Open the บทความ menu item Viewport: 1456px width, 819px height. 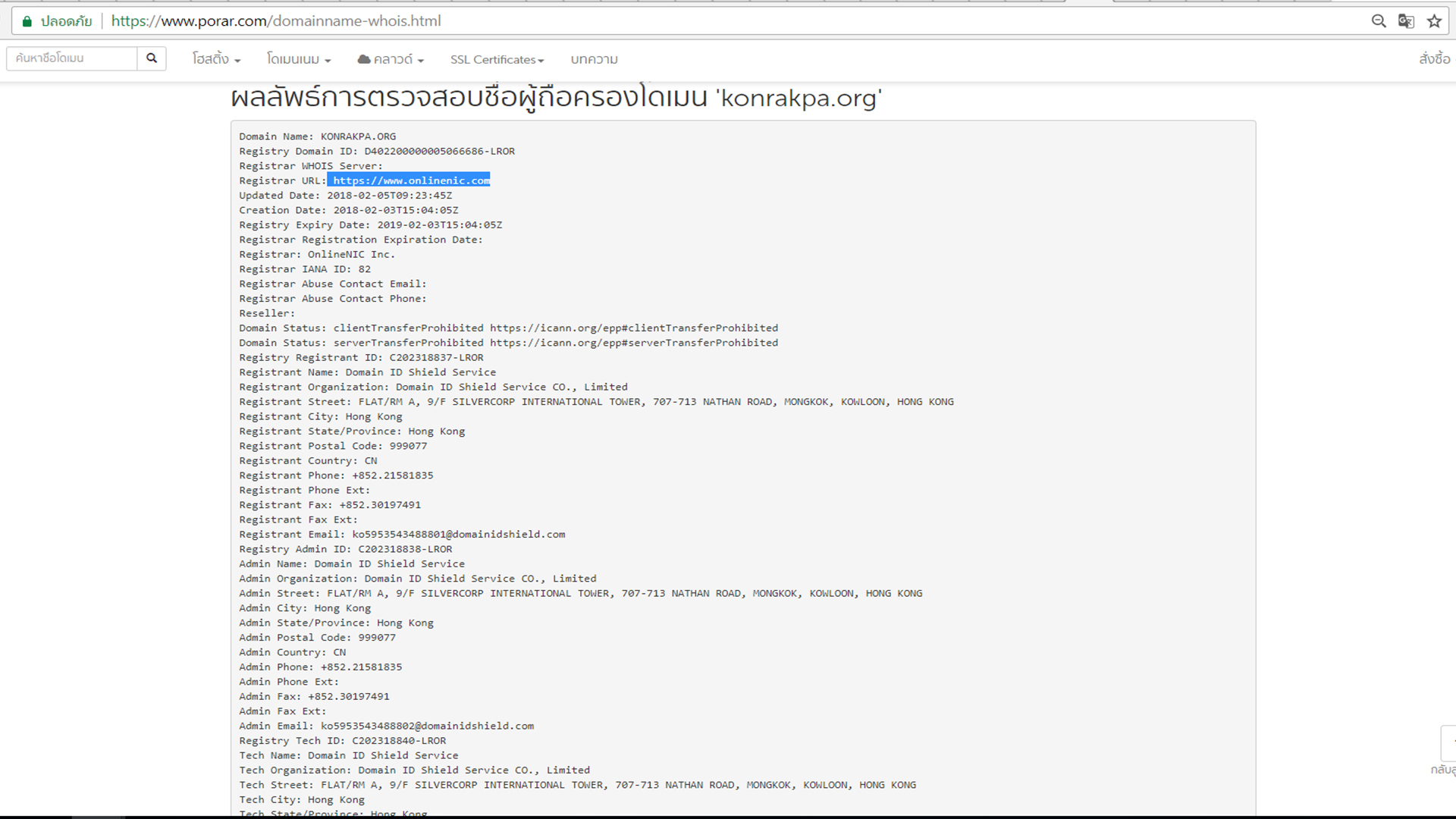tap(594, 59)
